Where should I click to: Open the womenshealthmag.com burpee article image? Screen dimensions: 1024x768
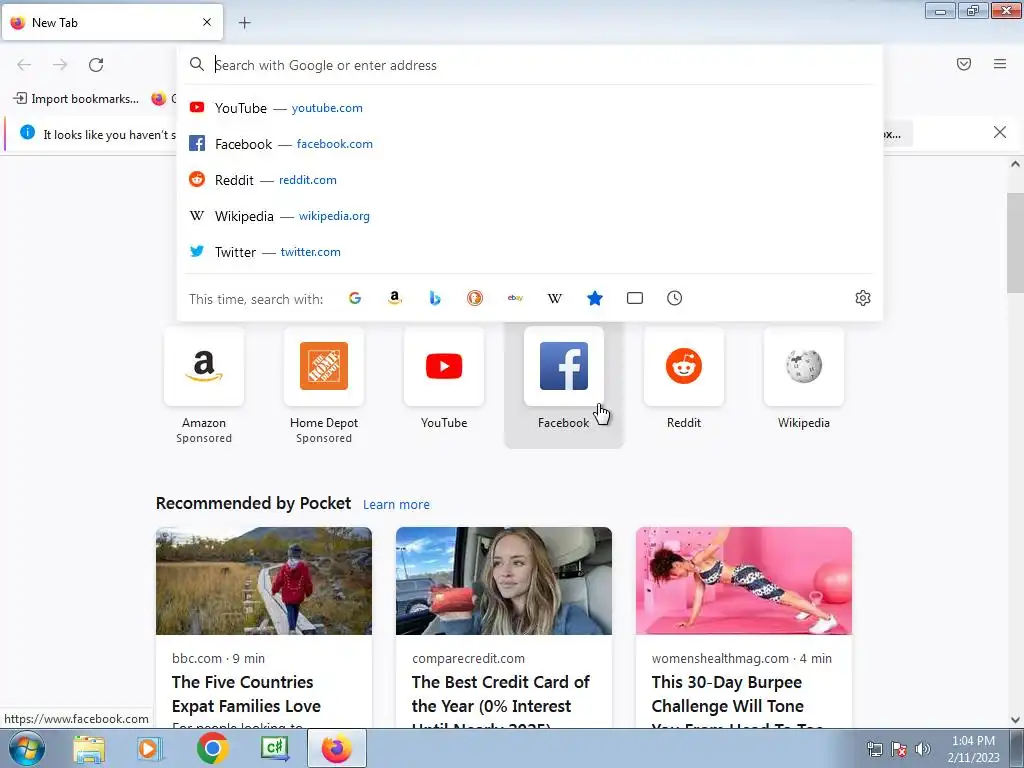[x=744, y=581]
